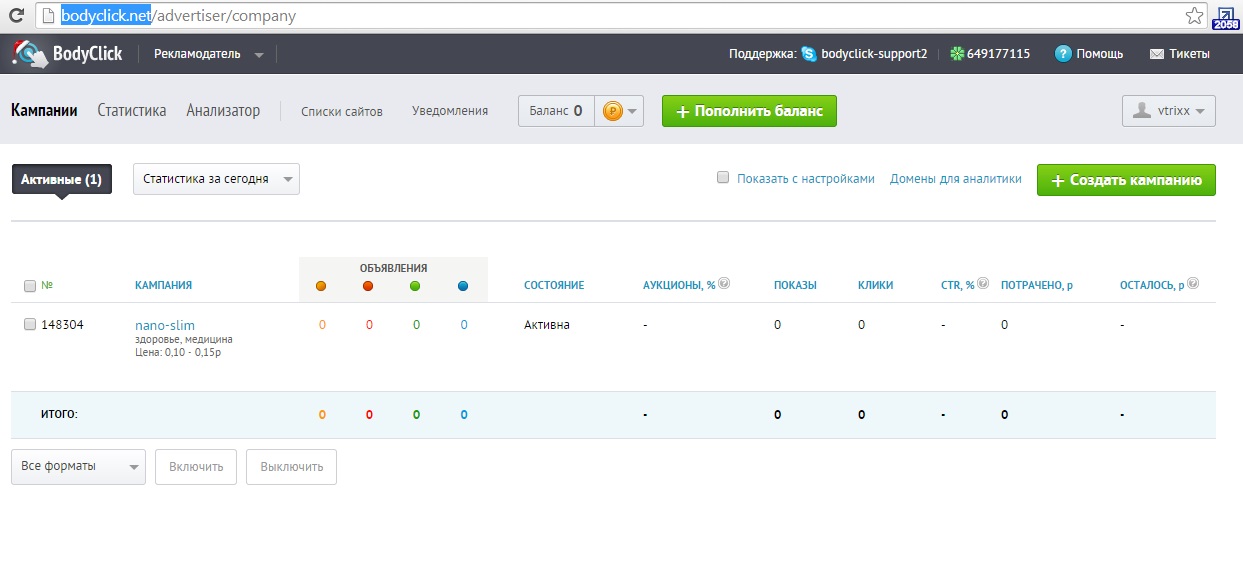Click the CTR help question icon
The image size is (1243, 561).
(x=984, y=284)
